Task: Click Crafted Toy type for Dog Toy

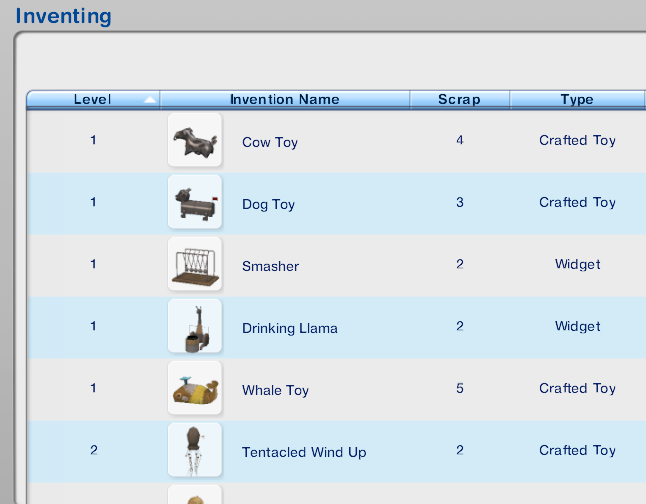Action: (577, 203)
